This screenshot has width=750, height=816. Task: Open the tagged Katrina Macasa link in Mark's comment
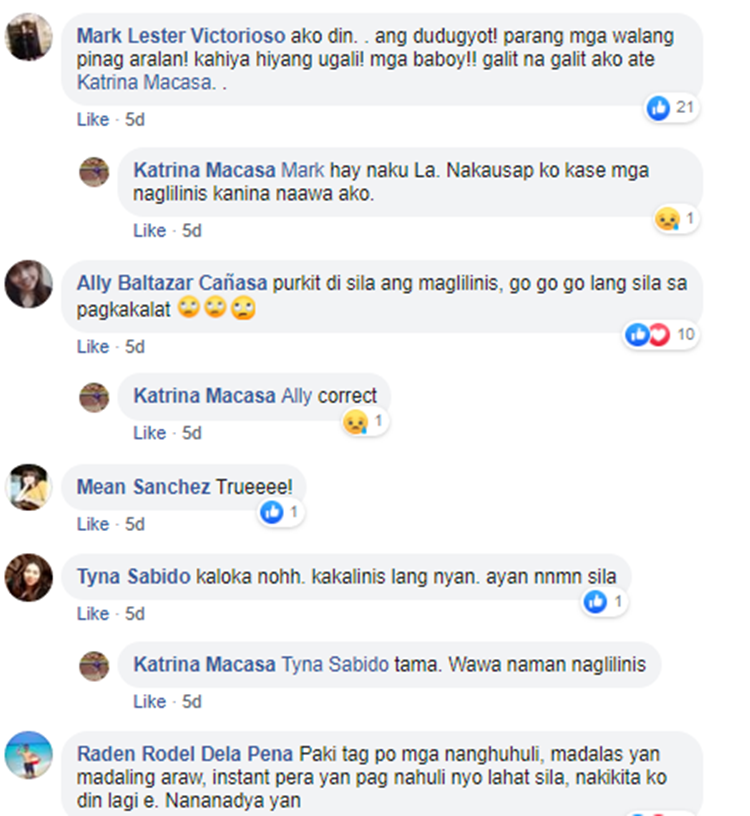144,82
